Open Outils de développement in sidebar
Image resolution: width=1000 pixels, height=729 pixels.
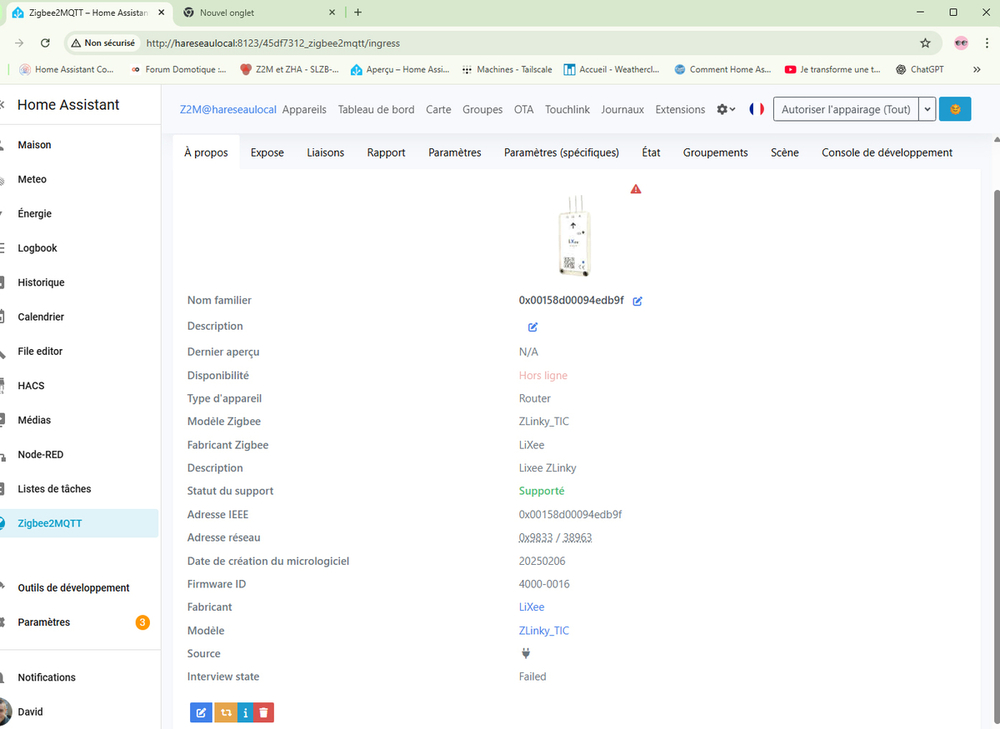(x=79, y=587)
